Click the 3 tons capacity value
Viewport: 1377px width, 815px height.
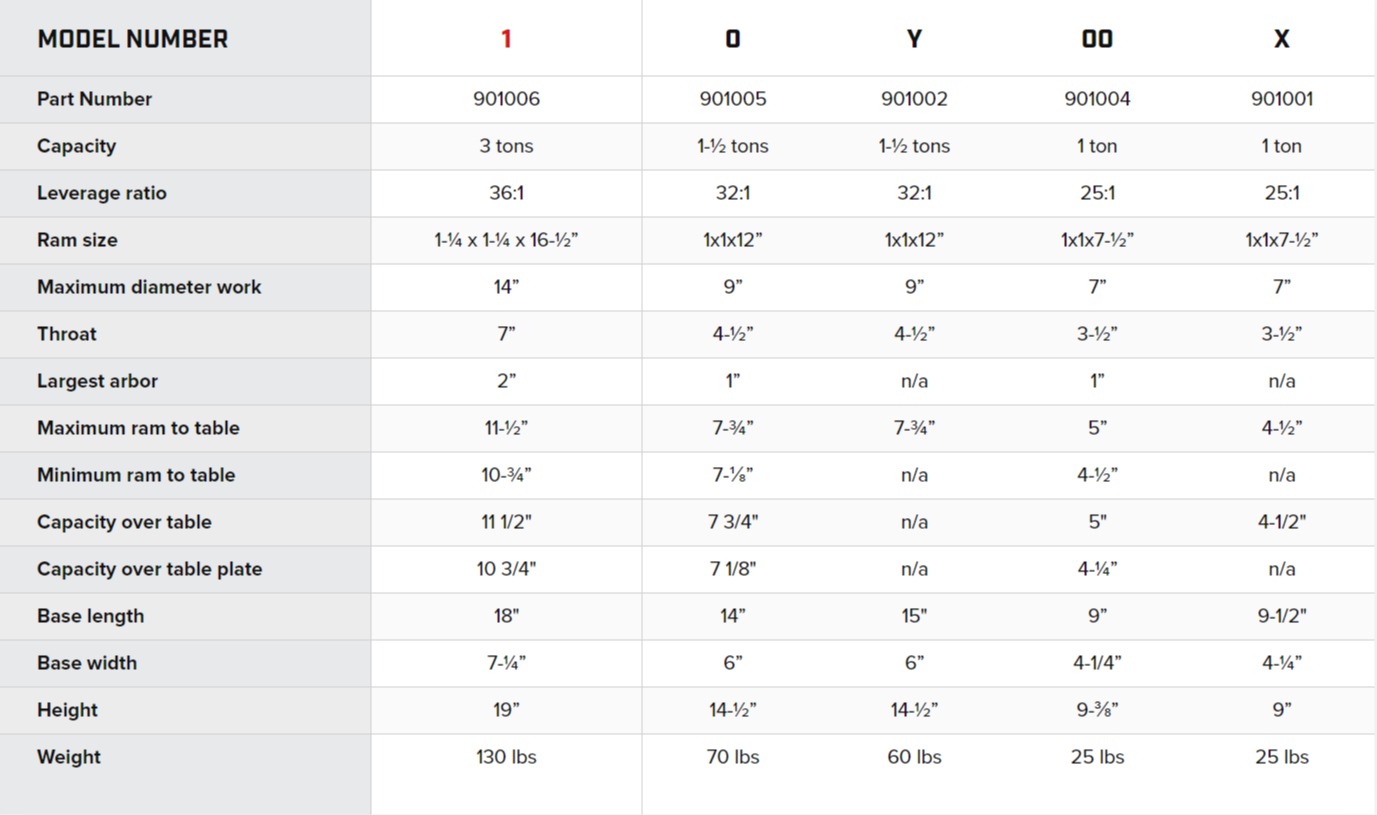[x=506, y=146]
